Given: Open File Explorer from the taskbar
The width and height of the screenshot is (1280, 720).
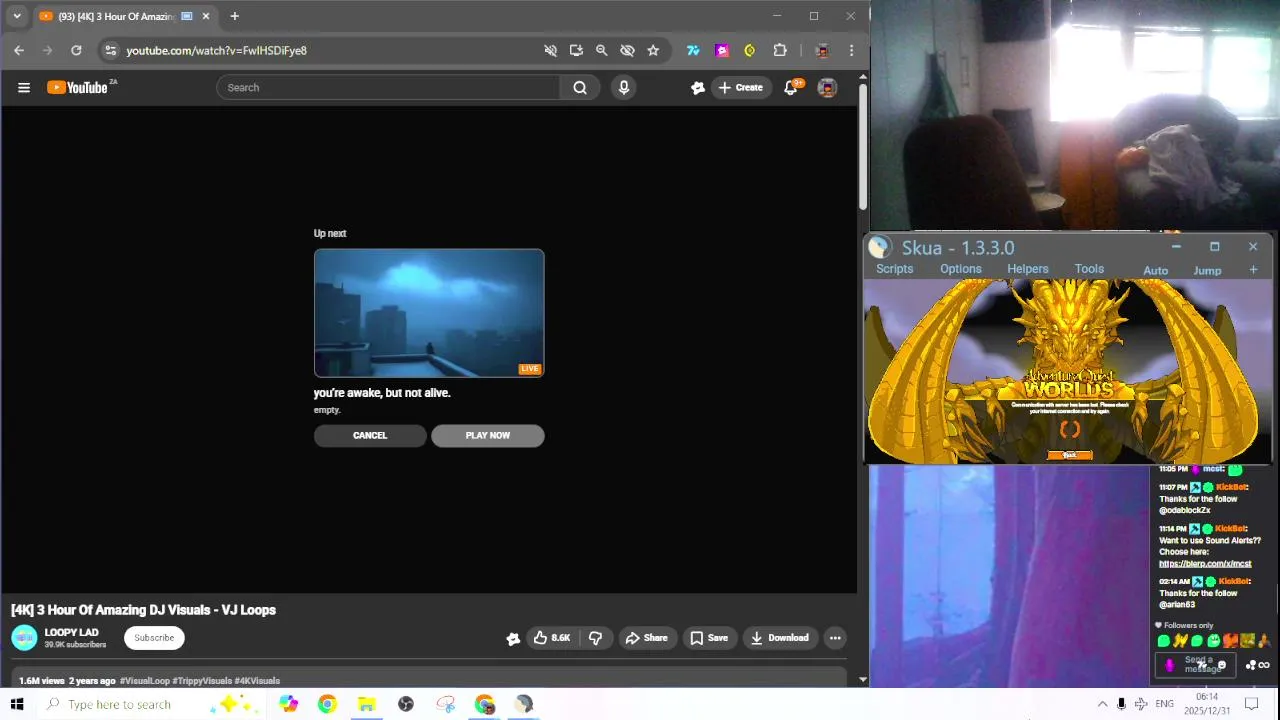Looking at the screenshot, I should [x=367, y=704].
